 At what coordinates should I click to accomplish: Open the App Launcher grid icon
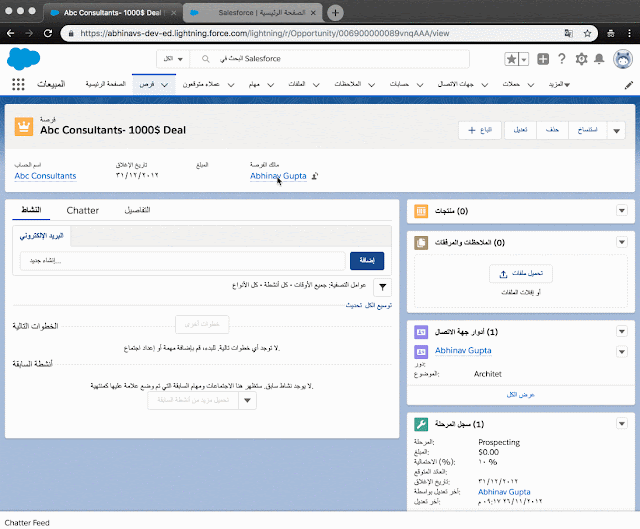18,84
